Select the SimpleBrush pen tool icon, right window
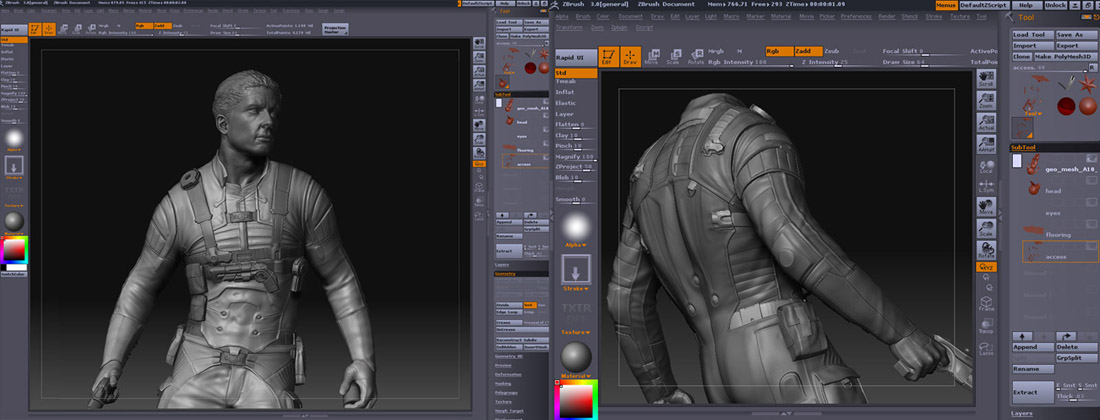The image size is (1100, 420). point(1068,83)
